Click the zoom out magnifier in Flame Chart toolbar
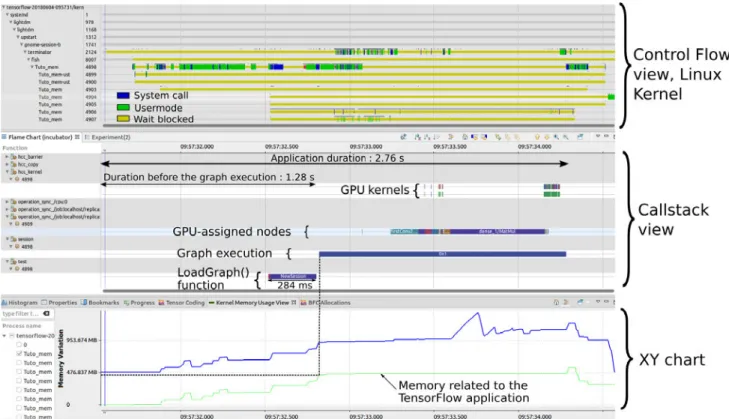The height and width of the screenshot is (419, 729). 566,137
